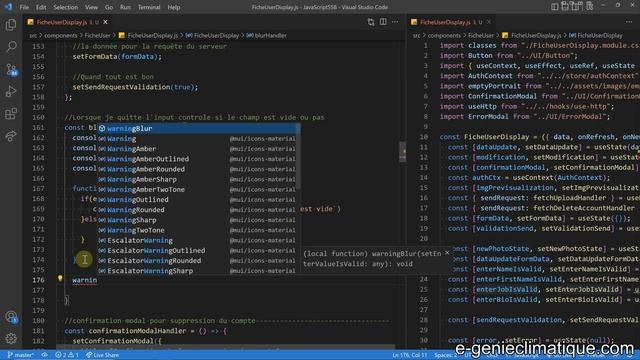The image size is (640, 360).
Task: Click 'FicheUserDisplay' symbol breadcrumb in left editor
Action: (216, 36)
